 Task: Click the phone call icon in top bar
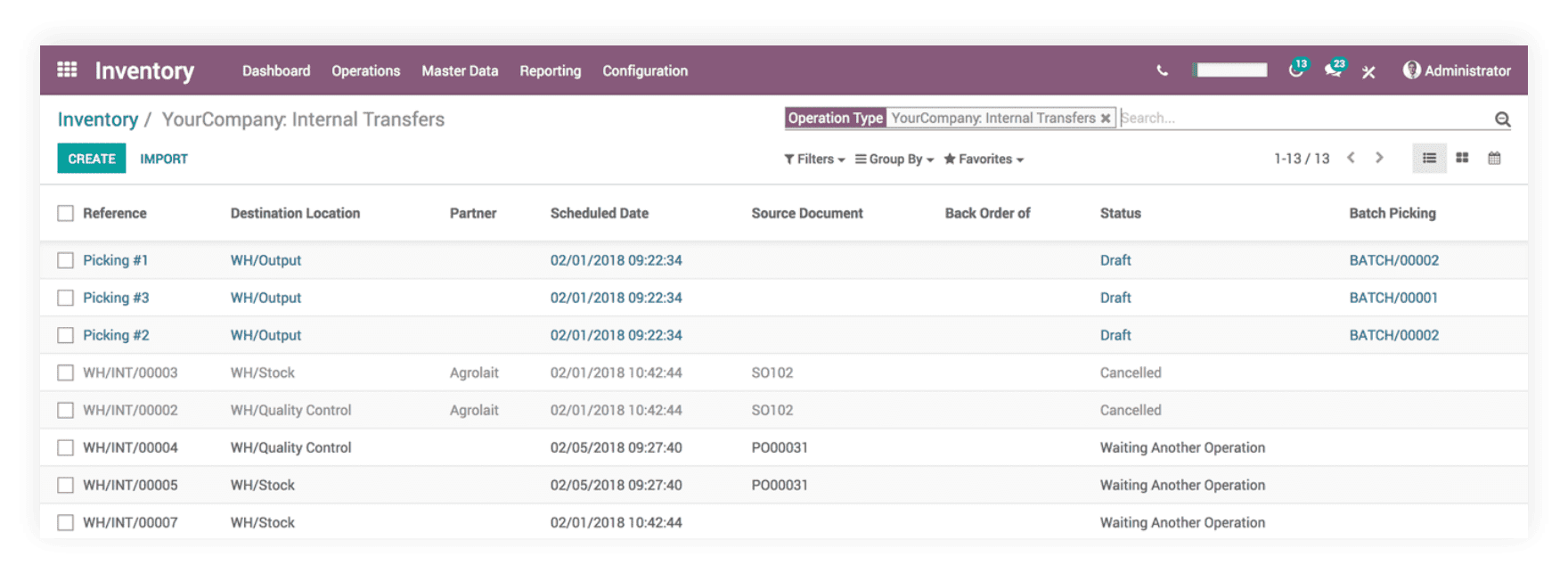[1162, 70]
